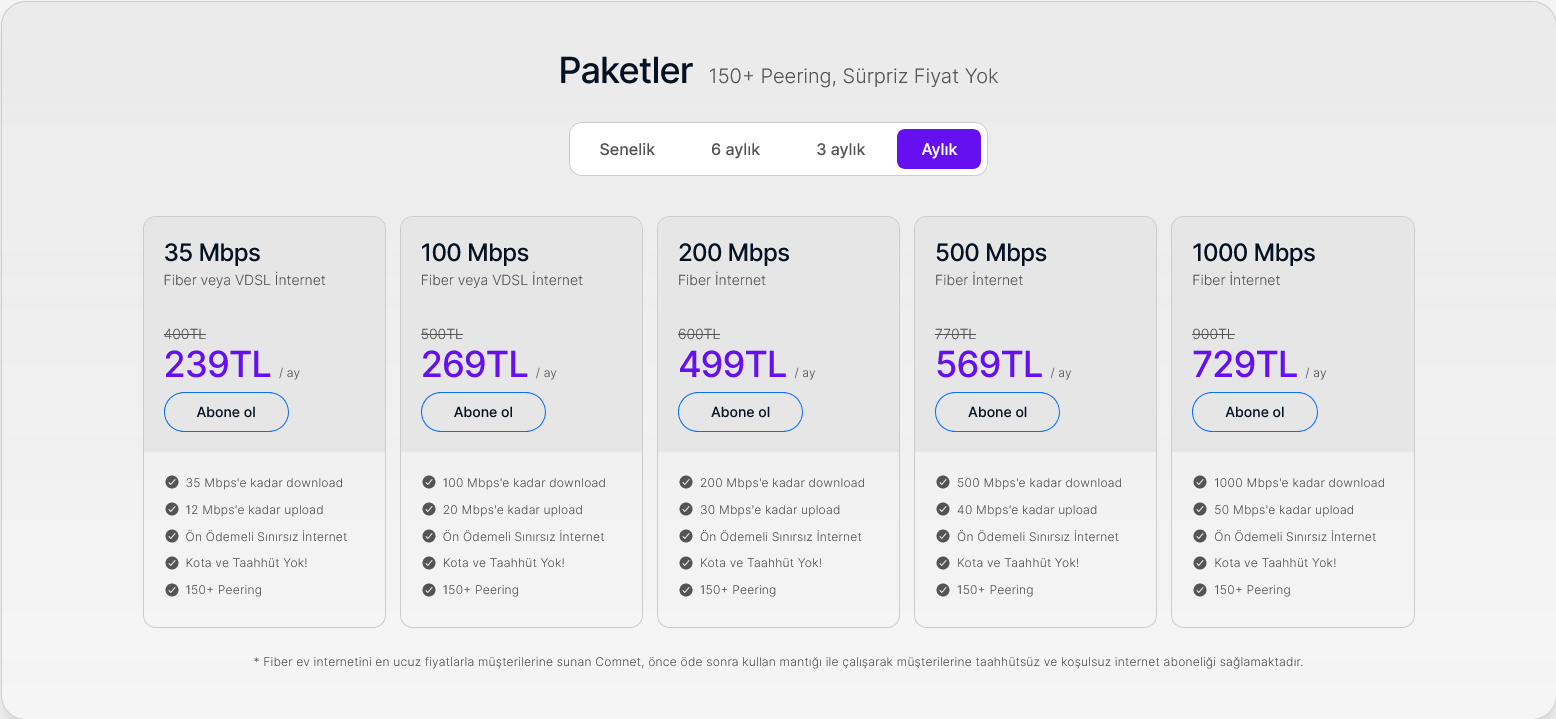Screen dimensions: 1556x719
Task: Select the Senelik billing period tab
Action: (x=627, y=149)
